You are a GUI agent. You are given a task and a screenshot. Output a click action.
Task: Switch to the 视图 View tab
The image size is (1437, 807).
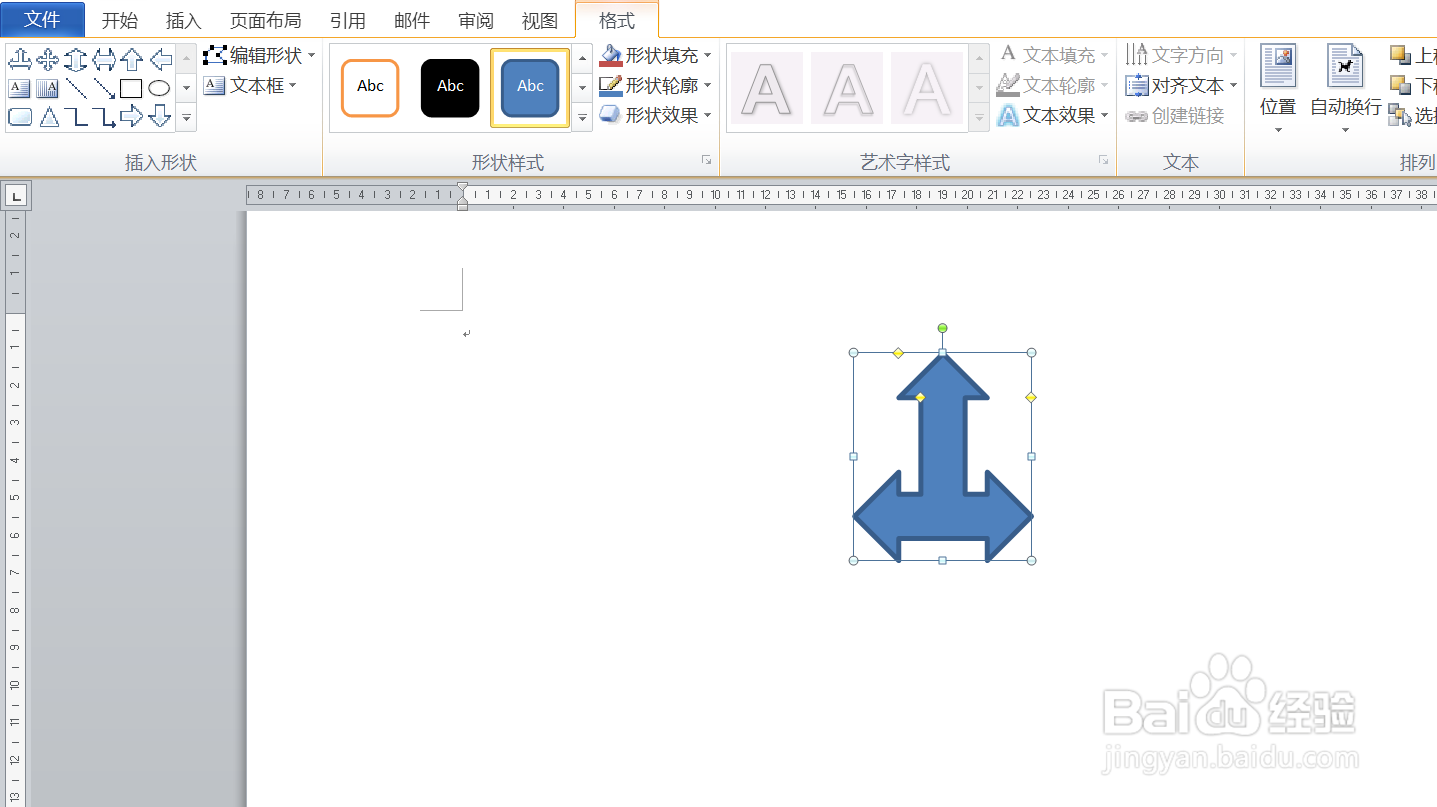click(539, 20)
